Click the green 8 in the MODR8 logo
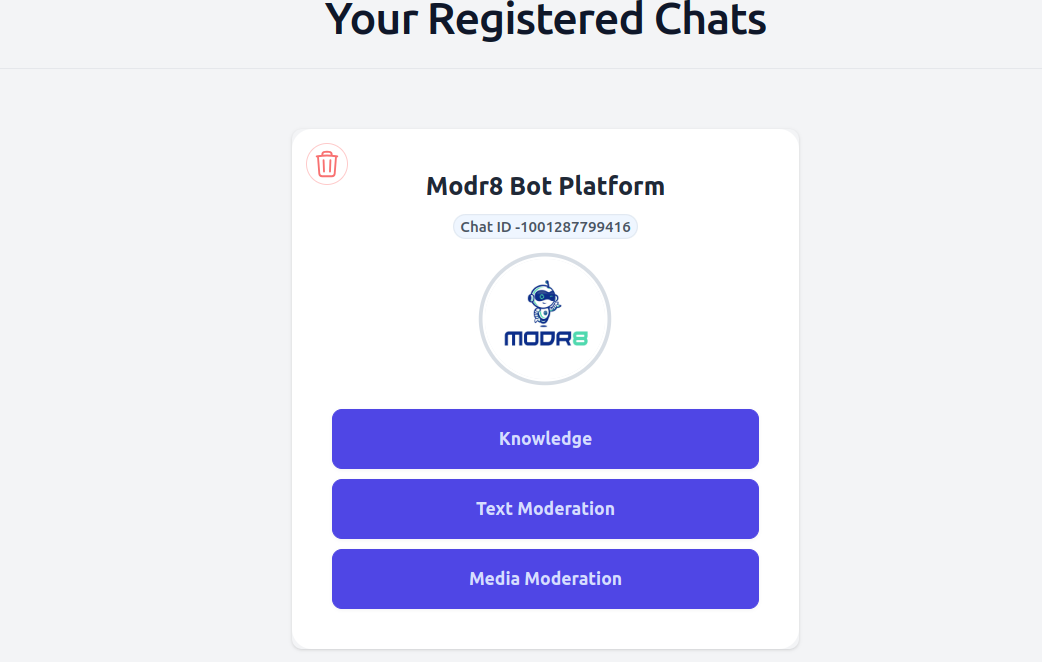Image resolution: width=1042 pixels, height=662 pixels. tap(580, 338)
